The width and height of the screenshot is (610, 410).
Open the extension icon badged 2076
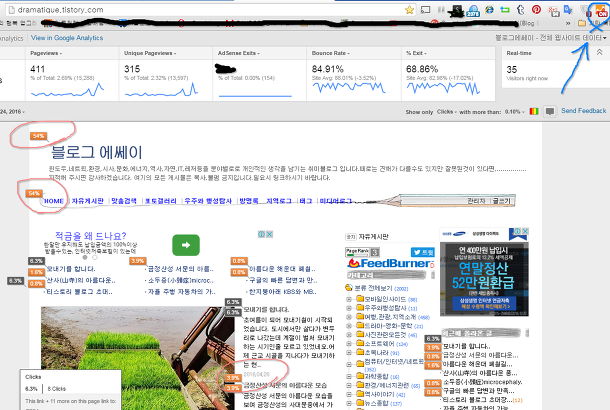pos(473,11)
